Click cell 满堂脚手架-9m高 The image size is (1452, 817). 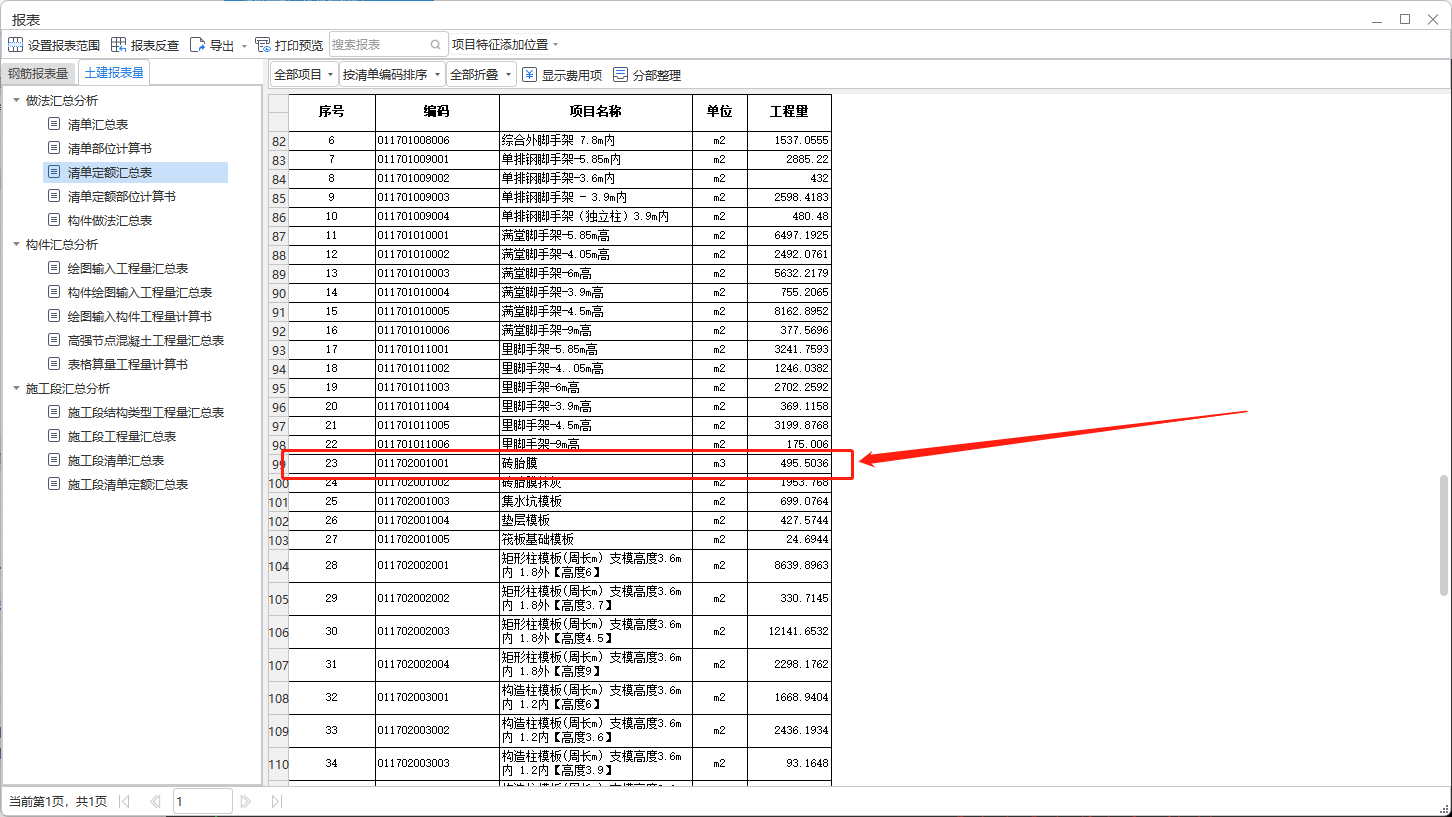596,331
